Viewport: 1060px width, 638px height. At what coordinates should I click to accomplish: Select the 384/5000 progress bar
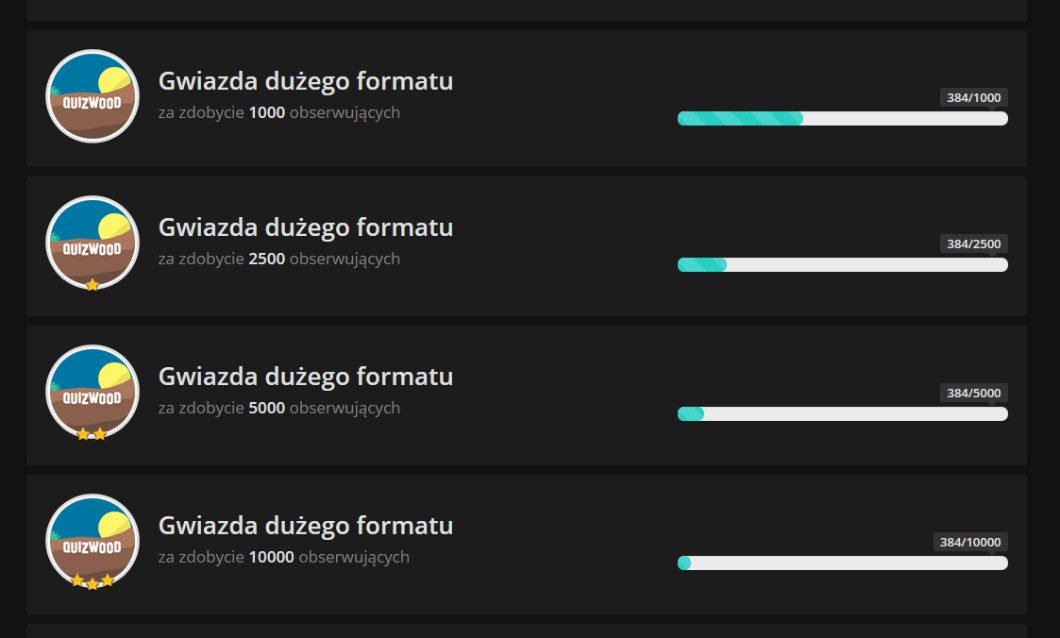coord(842,414)
